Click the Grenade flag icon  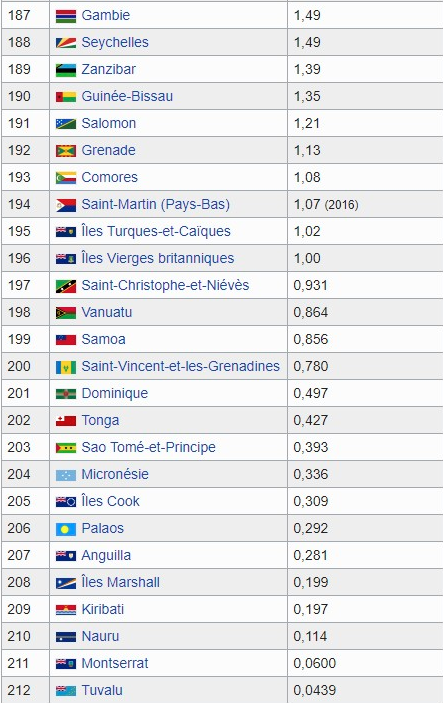(x=65, y=151)
